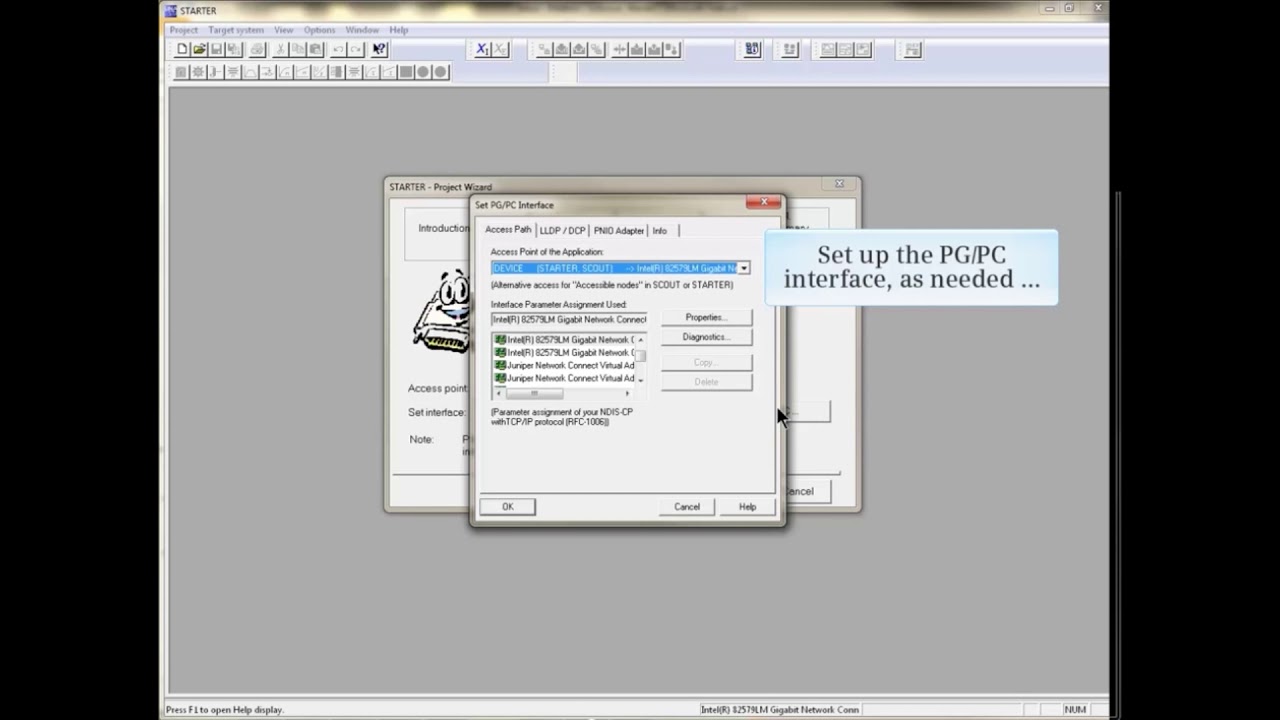Screen dimensions: 1280x720
Task: Open the Window menu
Action: [x=362, y=30]
